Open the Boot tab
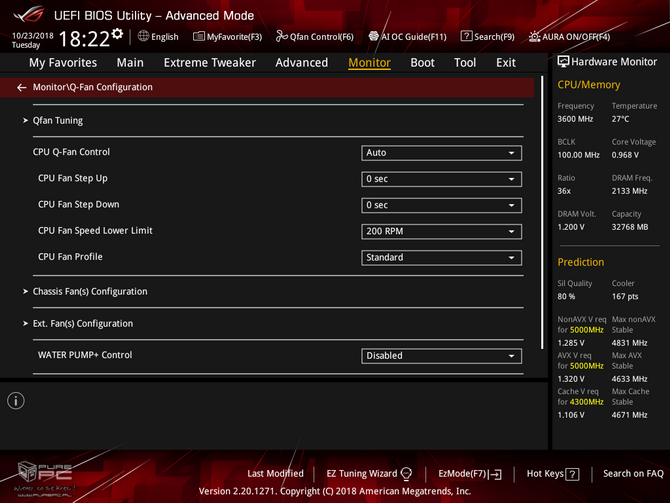The width and height of the screenshot is (670, 503). (422, 63)
